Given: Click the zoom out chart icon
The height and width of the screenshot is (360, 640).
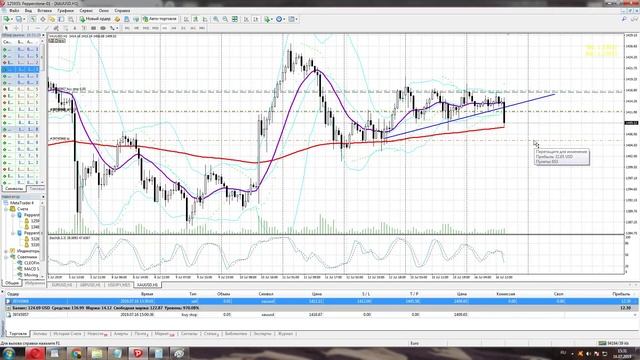Looking at the screenshot, I should 225,19.
